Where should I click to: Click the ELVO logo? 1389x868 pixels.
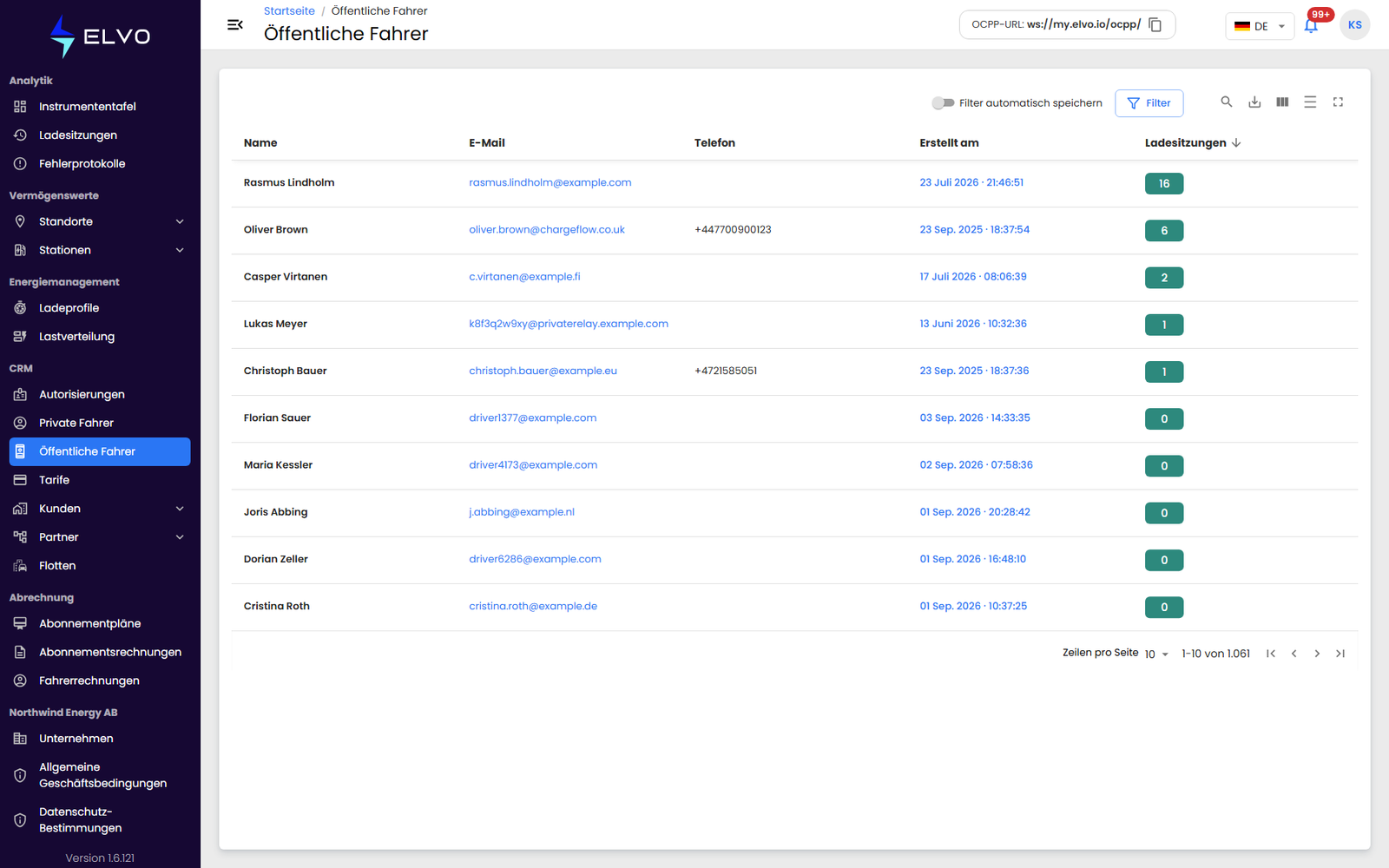[x=100, y=36]
